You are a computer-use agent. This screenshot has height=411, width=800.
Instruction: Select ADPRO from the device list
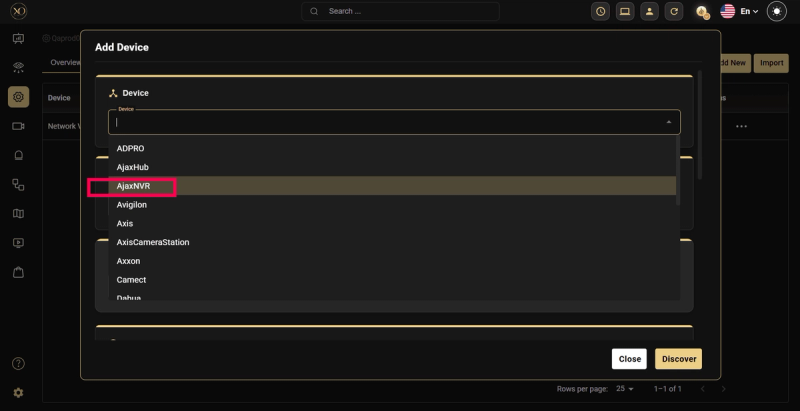pyautogui.click(x=392, y=148)
